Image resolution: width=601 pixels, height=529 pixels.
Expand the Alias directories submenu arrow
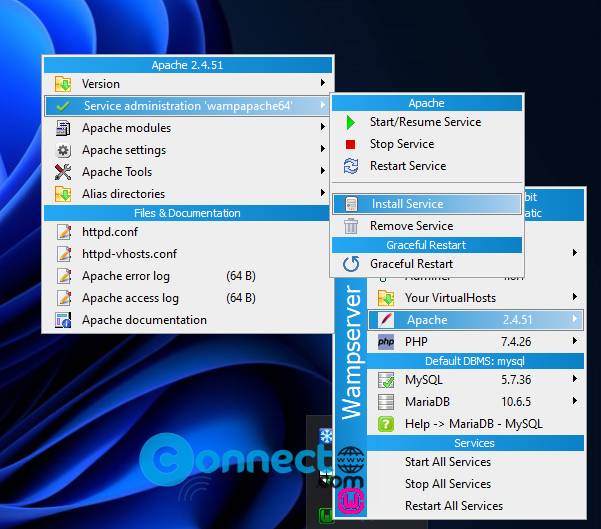pos(323,192)
